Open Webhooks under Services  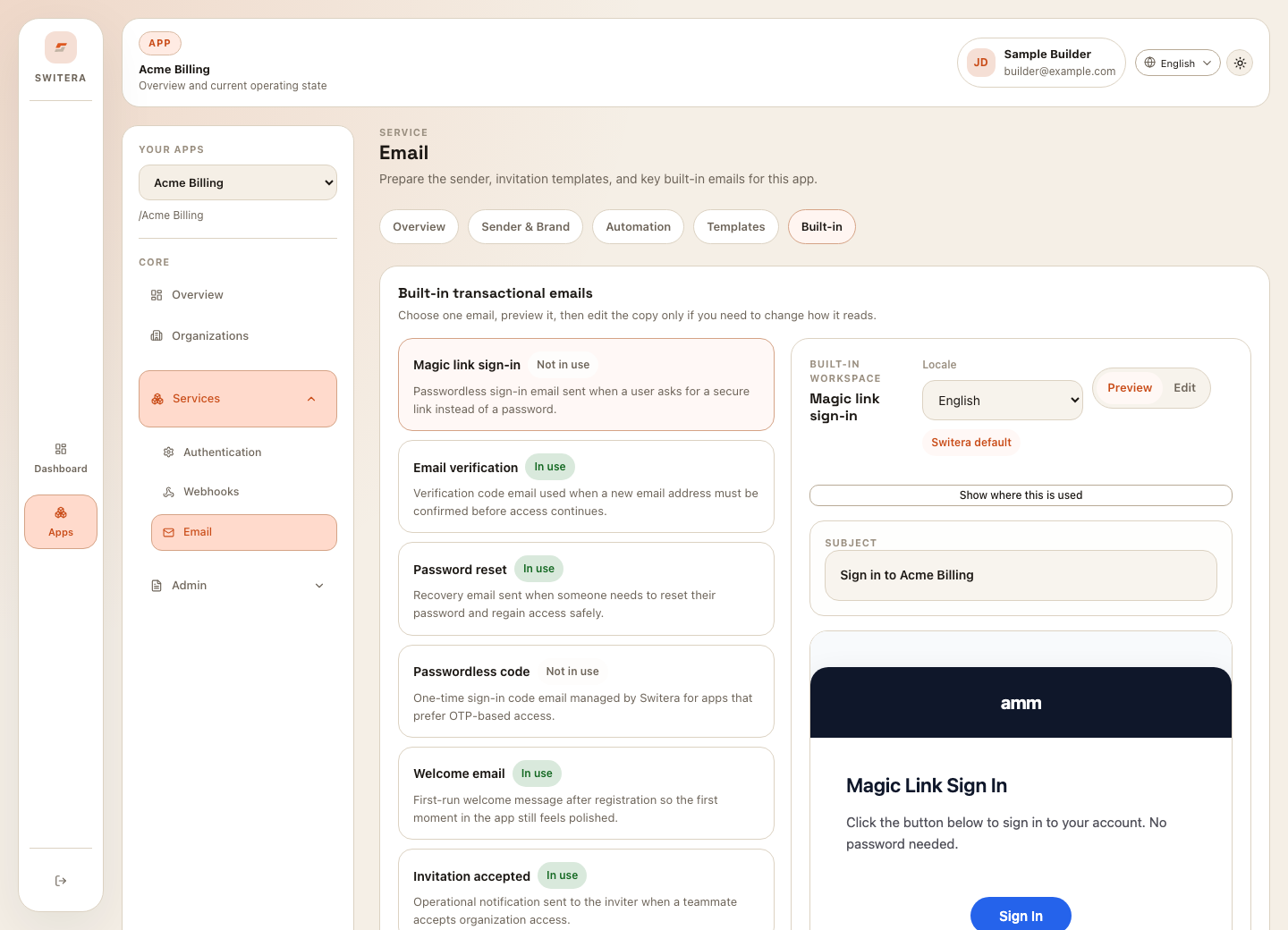[244, 492]
